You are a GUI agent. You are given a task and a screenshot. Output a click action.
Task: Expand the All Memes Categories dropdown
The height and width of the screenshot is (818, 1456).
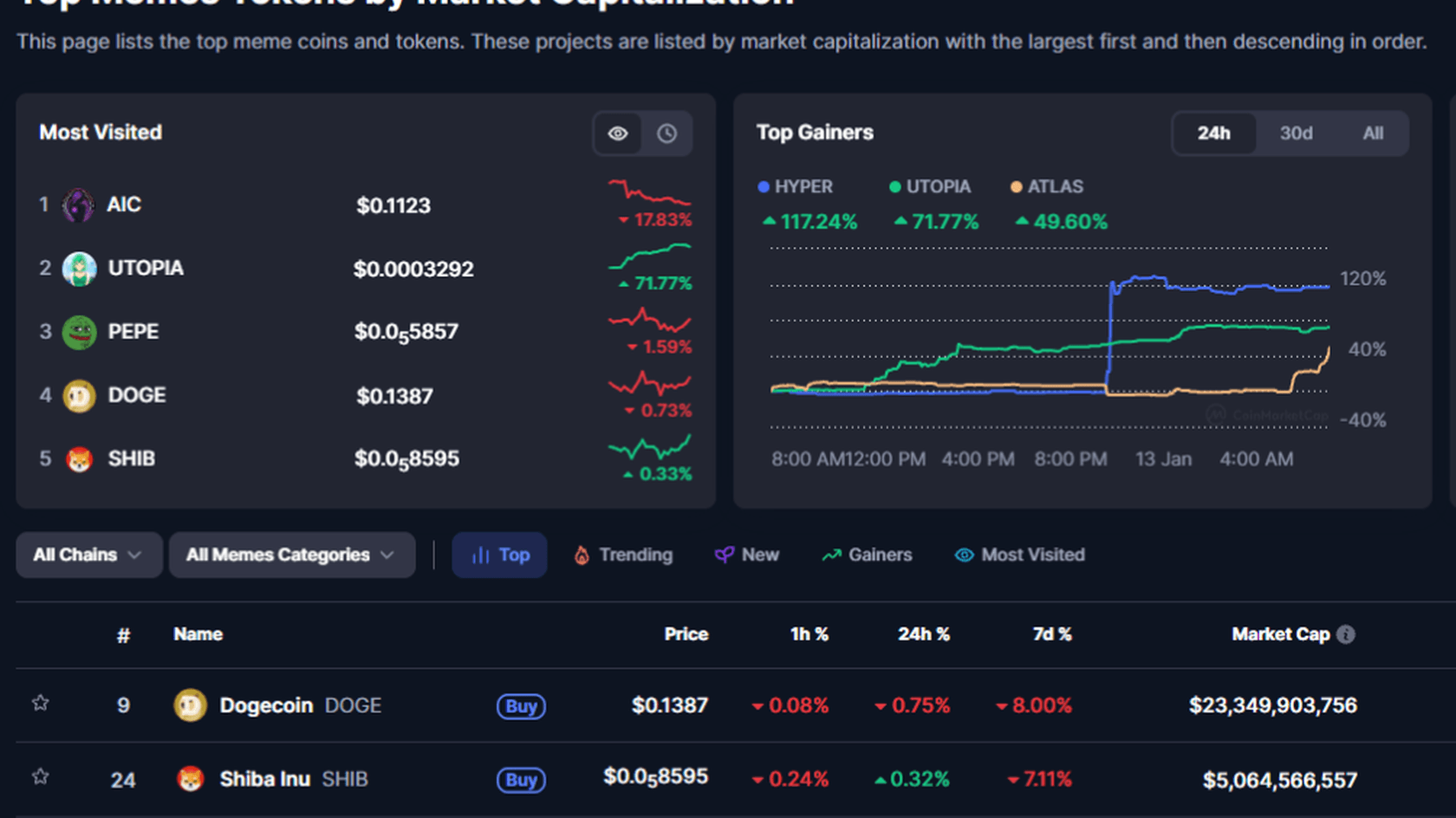pyautogui.click(x=290, y=555)
